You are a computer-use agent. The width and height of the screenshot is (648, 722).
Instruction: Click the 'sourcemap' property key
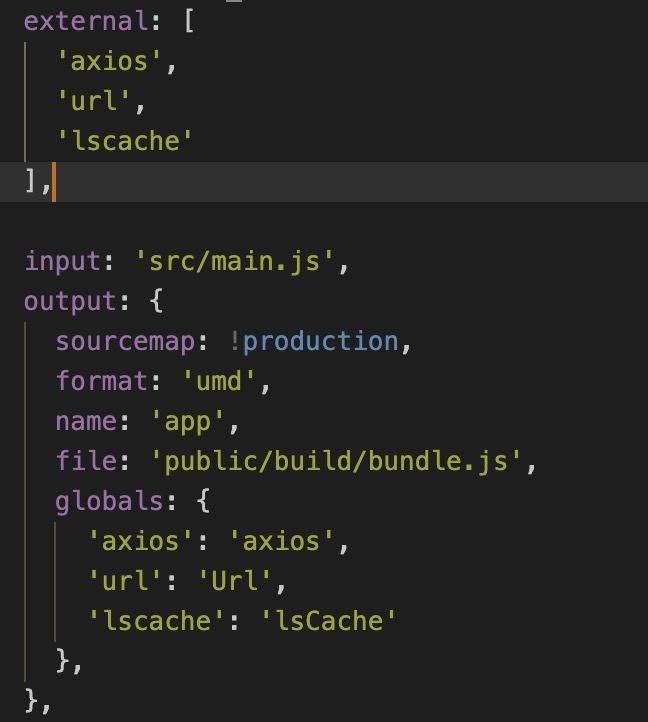[125, 341]
